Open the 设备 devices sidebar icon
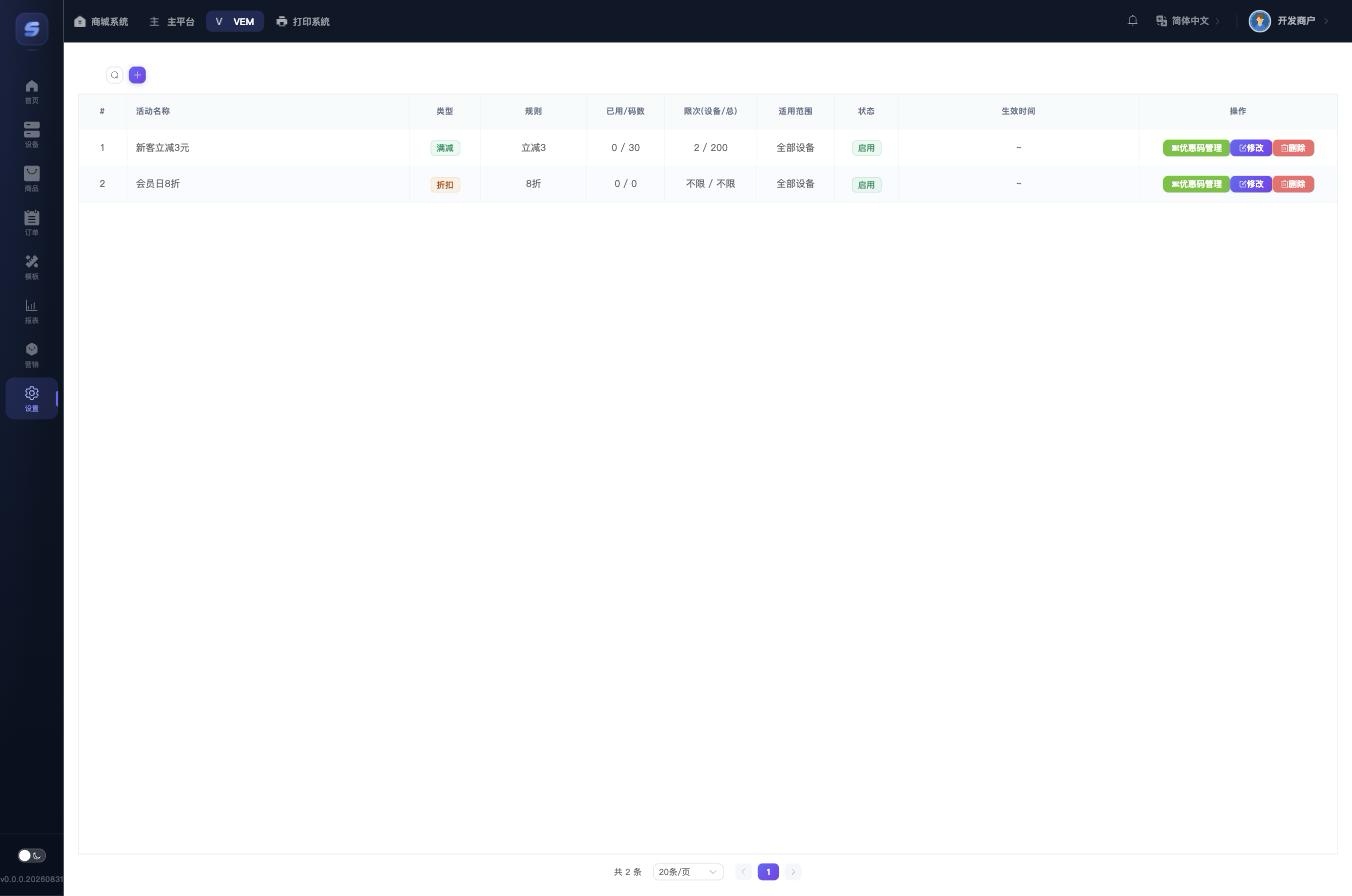 (x=31, y=135)
